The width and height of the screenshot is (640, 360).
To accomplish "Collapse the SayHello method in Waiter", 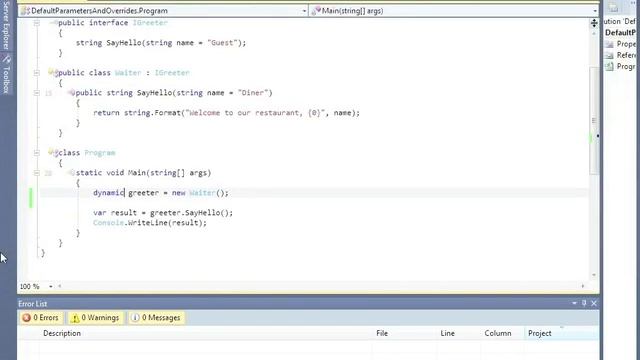I will pyautogui.click(x=37, y=93).
